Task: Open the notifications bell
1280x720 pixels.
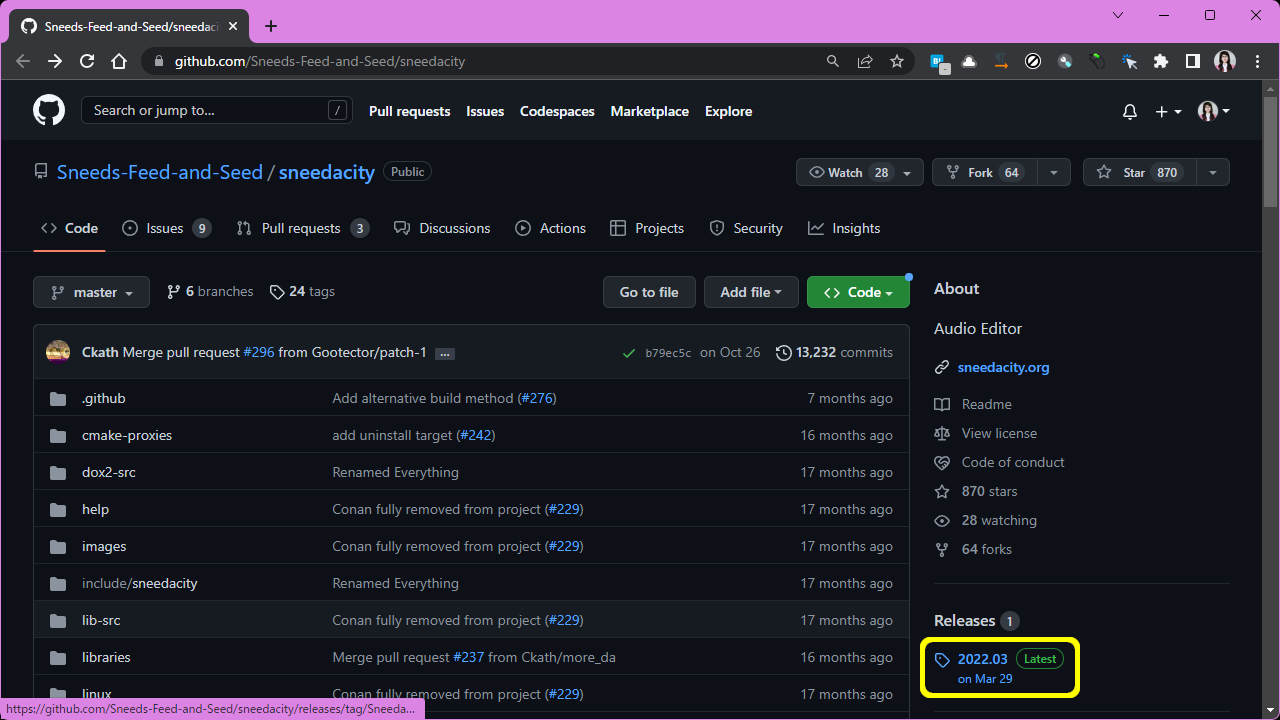Action: pos(1130,112)
